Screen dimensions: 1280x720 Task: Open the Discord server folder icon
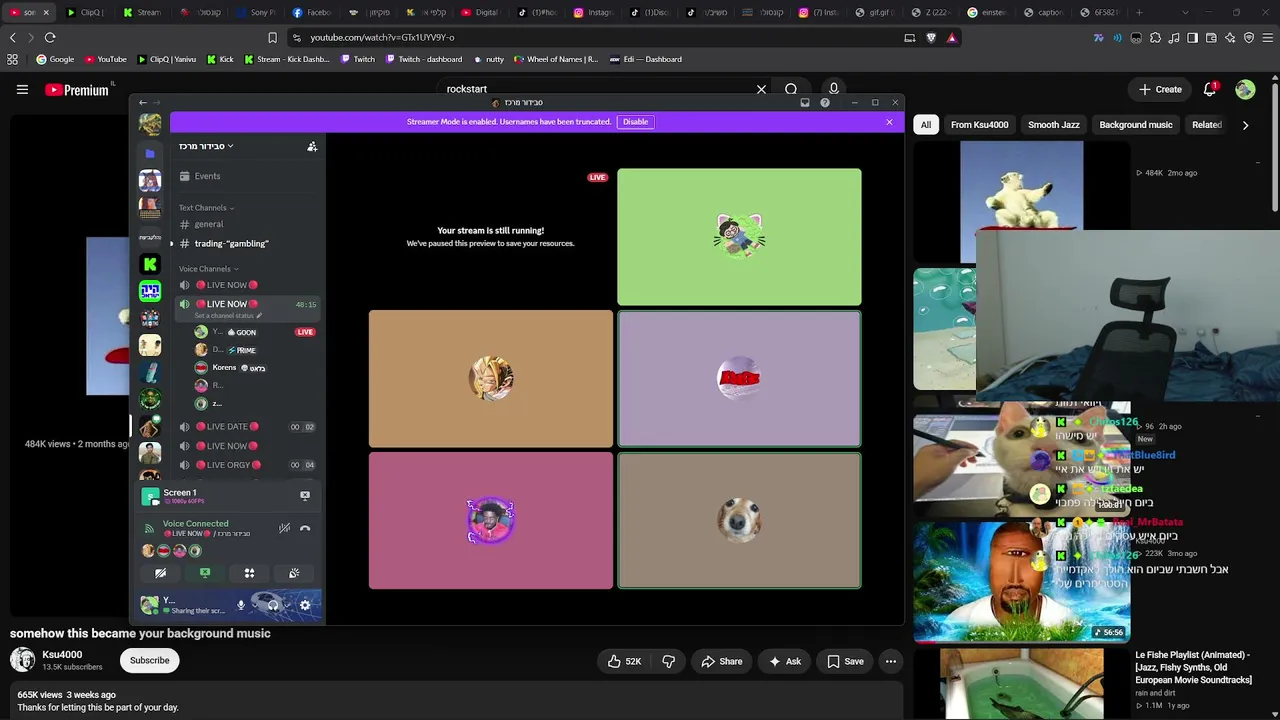(150, 153)
